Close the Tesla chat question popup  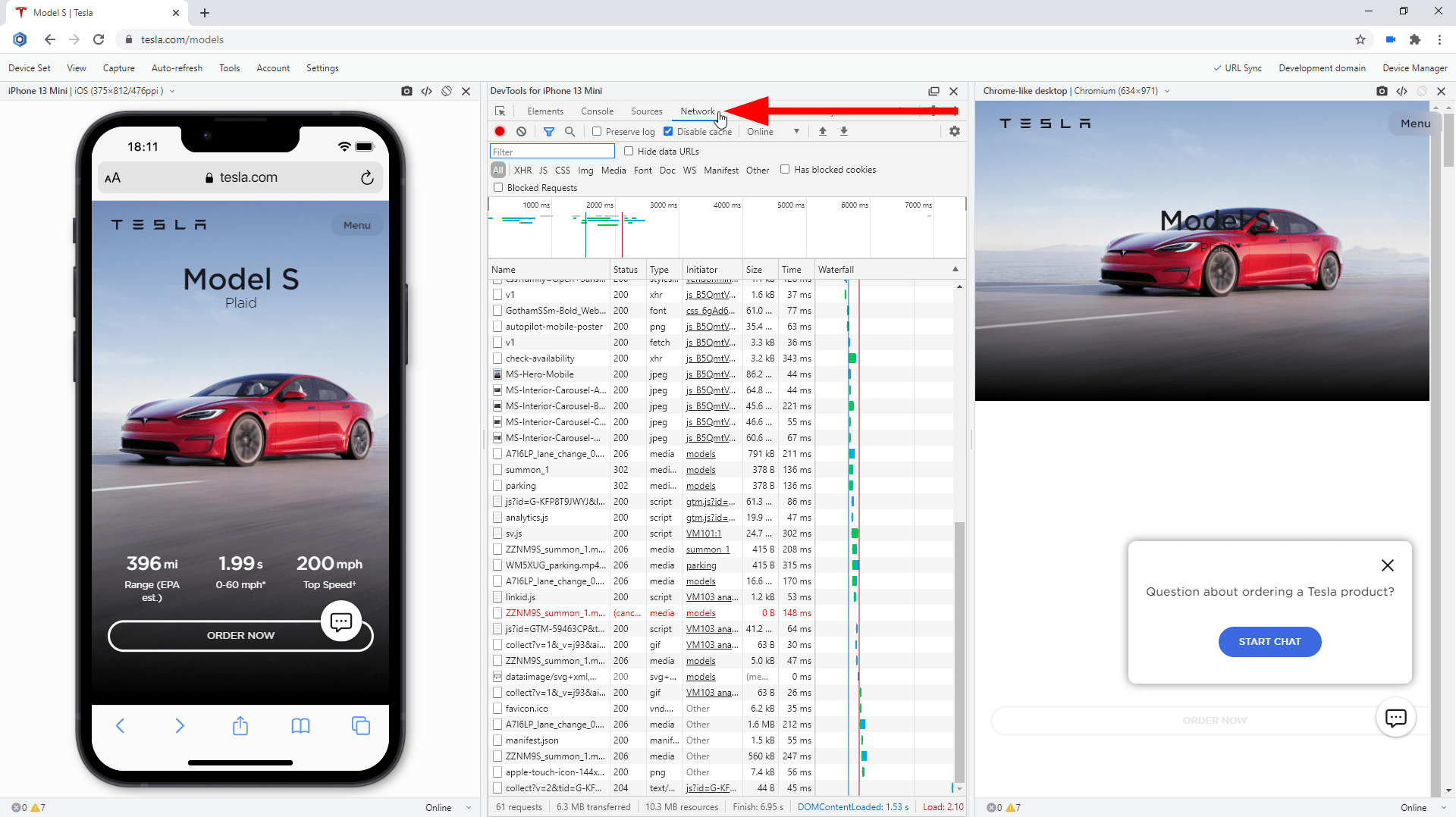pyautogui.click(x=1388, y=565)
